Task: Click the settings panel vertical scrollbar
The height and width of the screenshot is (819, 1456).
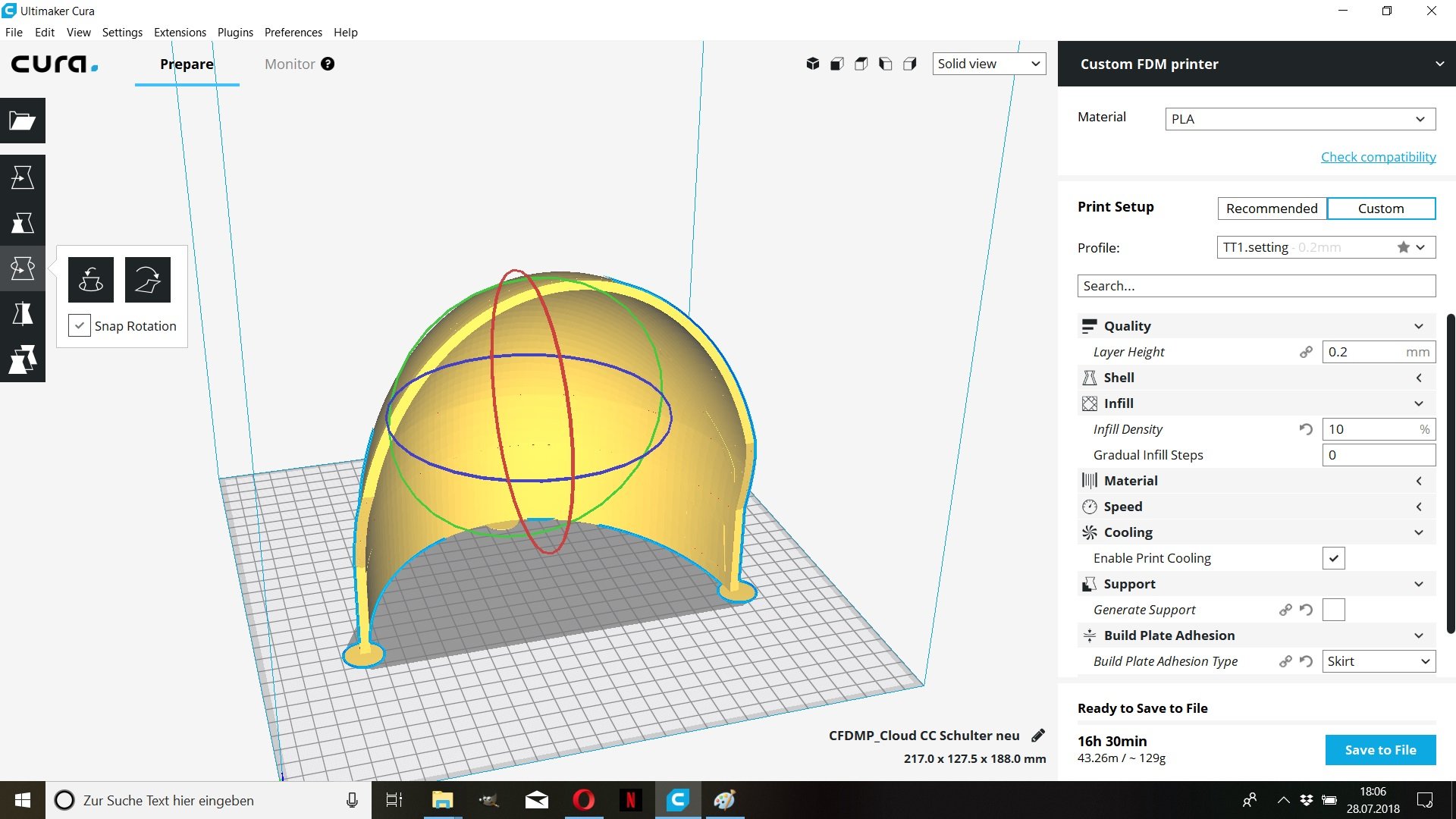Action: click(1451, 474)
